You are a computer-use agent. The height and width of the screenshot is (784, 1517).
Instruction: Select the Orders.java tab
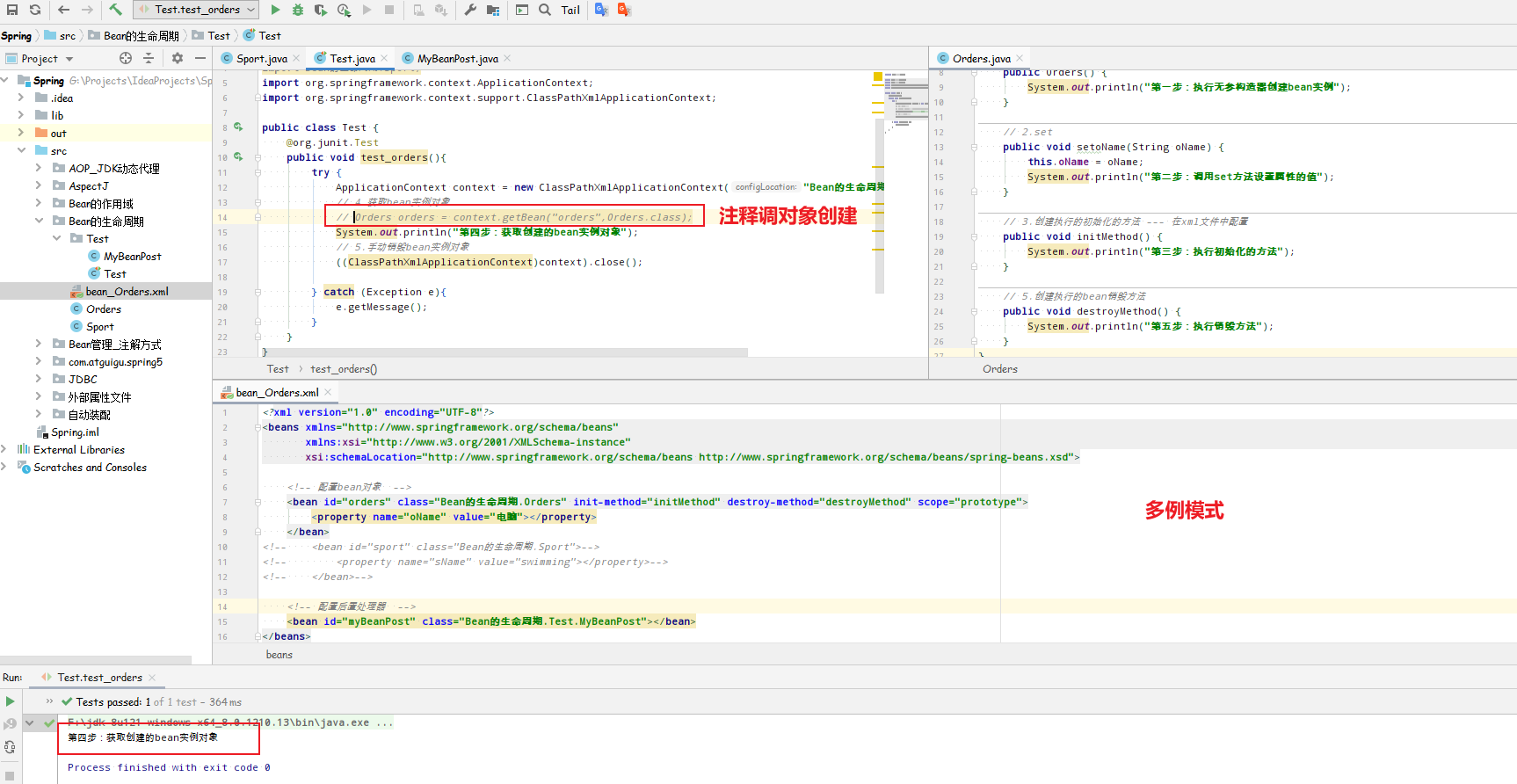(x=981, y=59)
